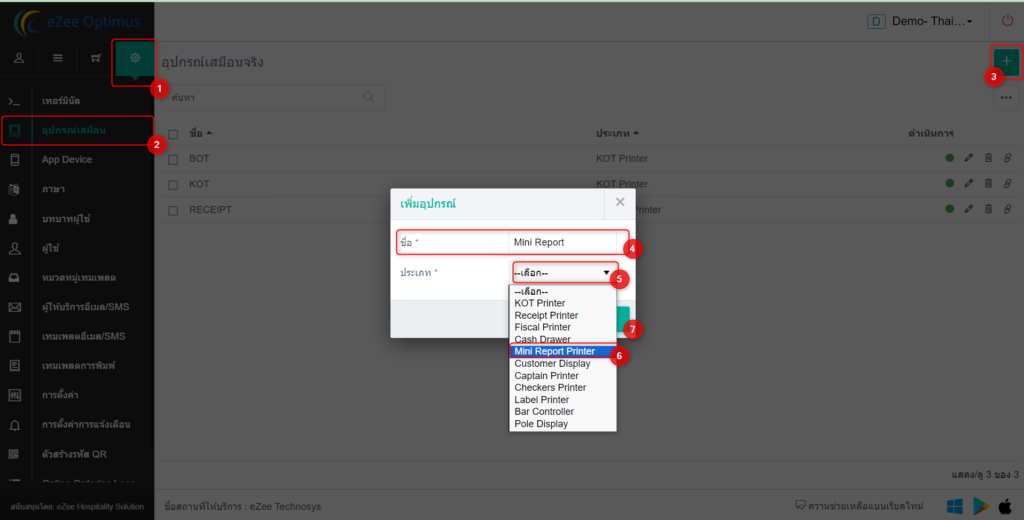The width and height of the screenshot is (1024, 520).
Task: Open เทอร์มินัล in sidebar
Action: pyautogui.click(x=61, y=101)
